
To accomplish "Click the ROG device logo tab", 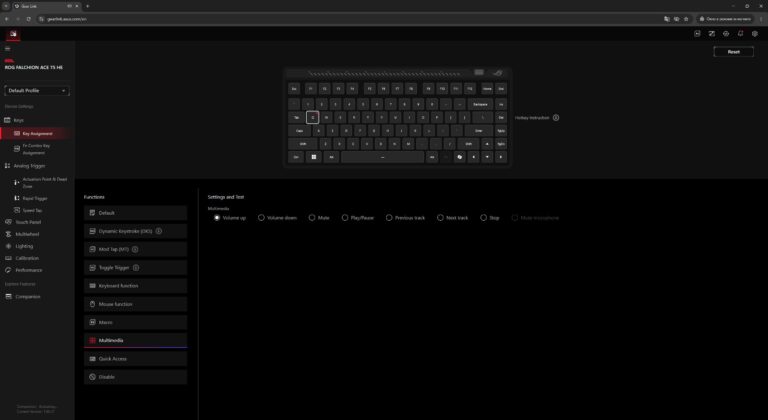I will coord(13,34).
